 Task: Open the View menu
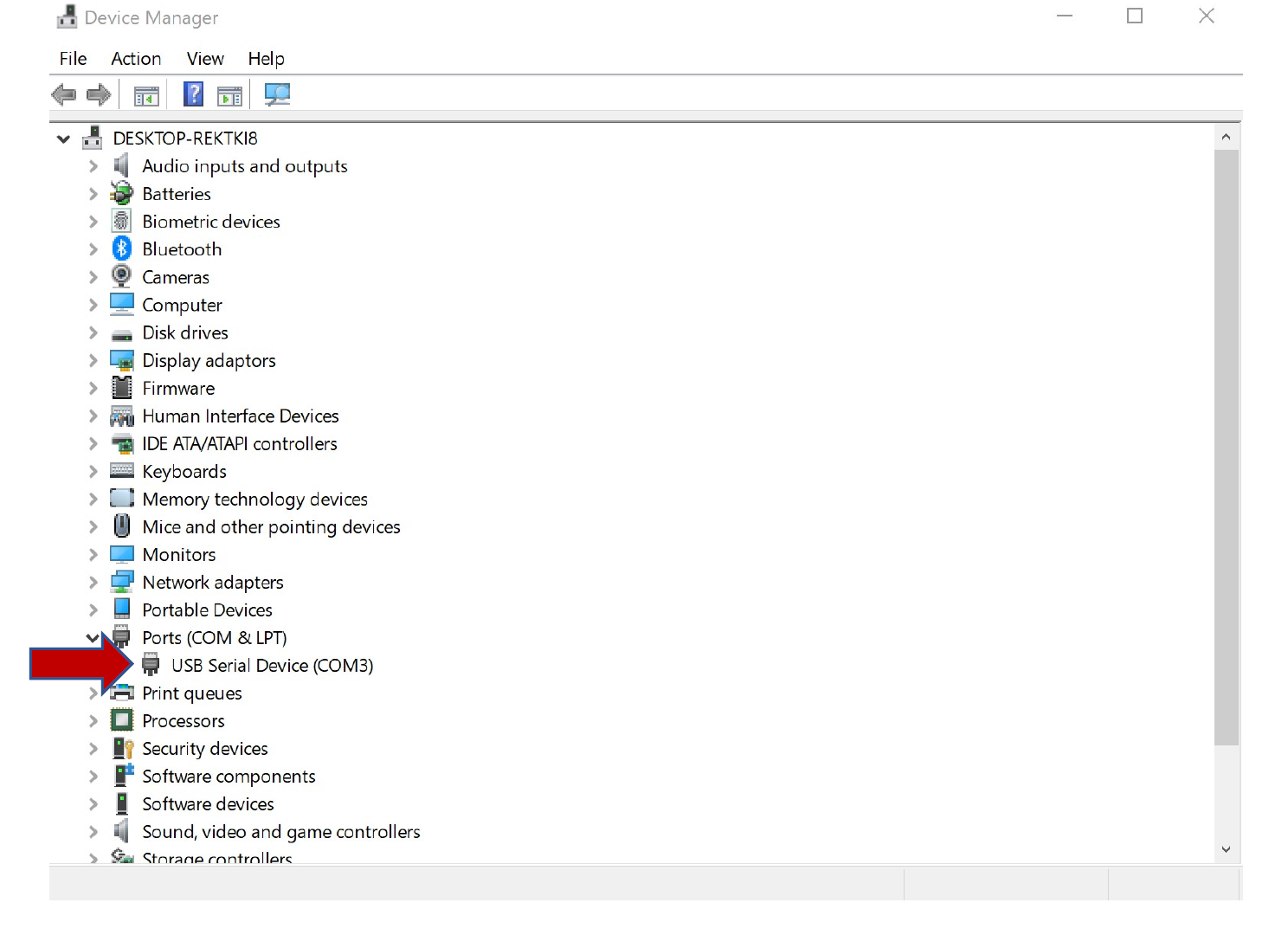click(x=205, y=59)
